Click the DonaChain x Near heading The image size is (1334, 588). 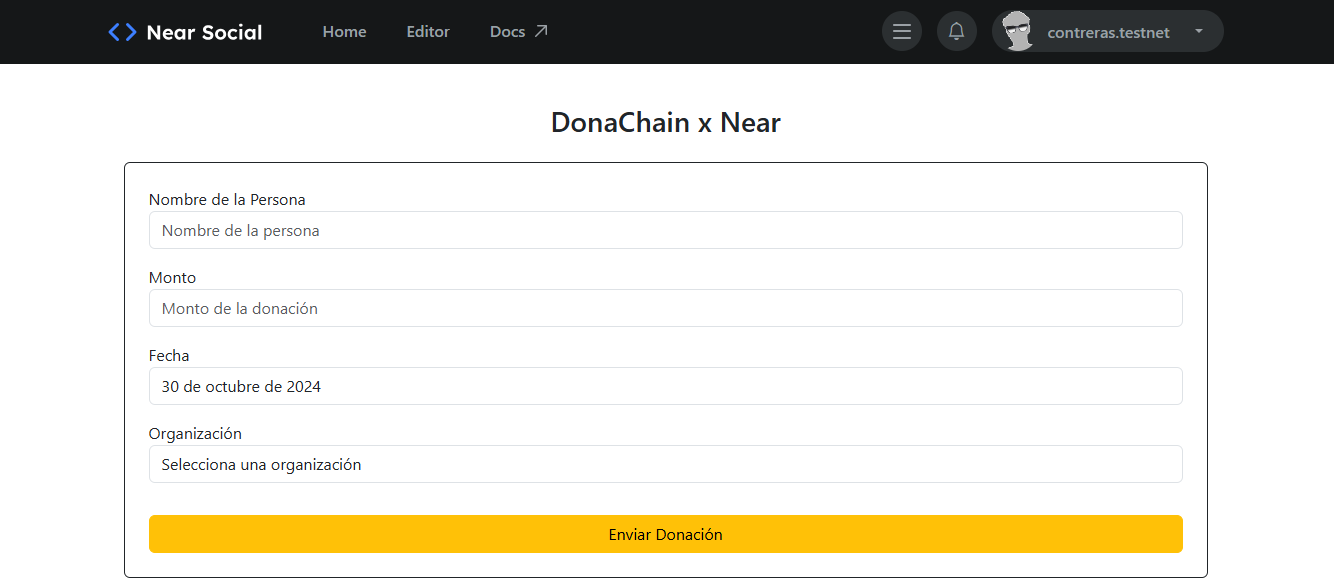tap(666, 122)
